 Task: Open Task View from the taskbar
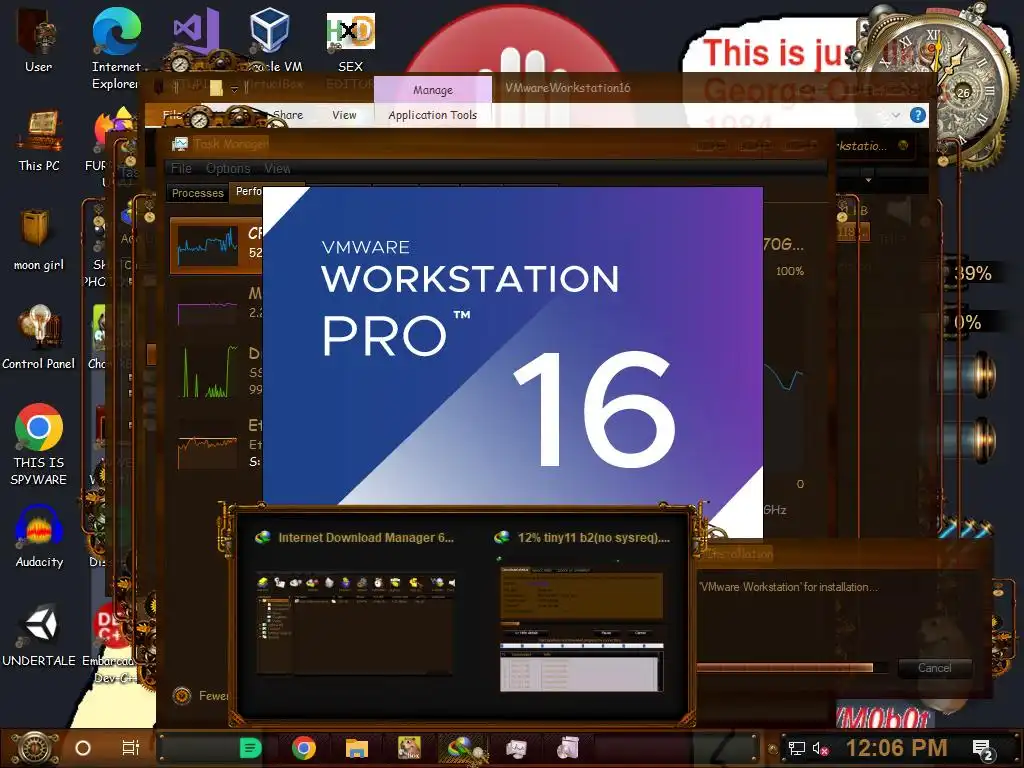(131, 748)
